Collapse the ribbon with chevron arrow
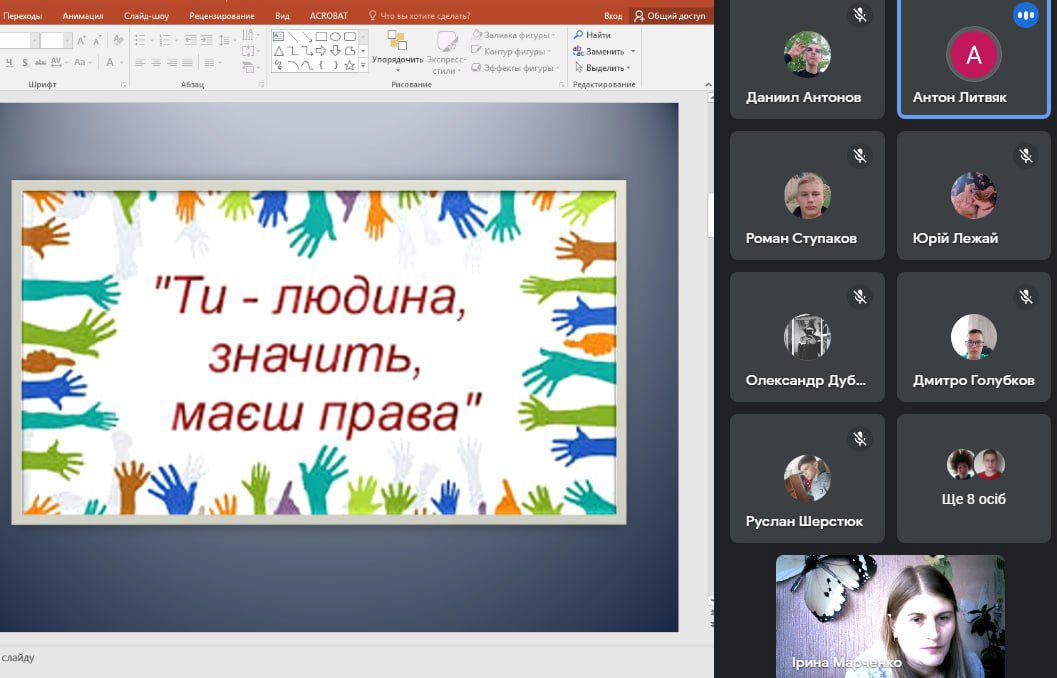The image size is (1057, 678). (708, 85)
